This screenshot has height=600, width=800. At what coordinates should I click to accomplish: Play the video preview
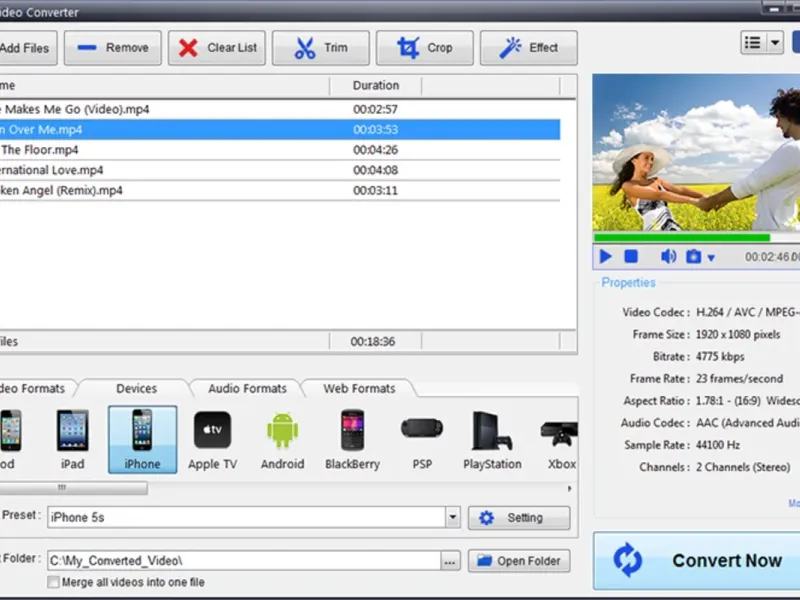coord(606,257)
